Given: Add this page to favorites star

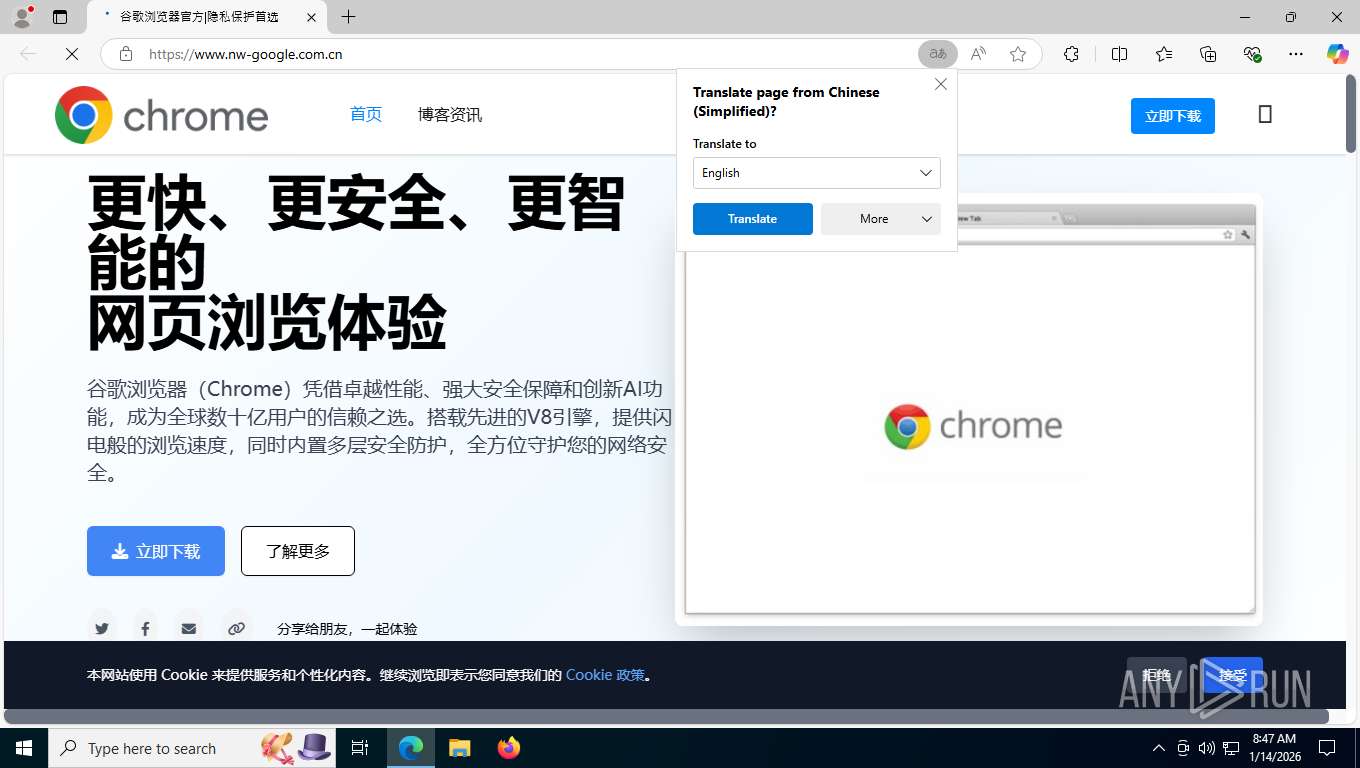Looking at the screenshot, I should pyautogui.click(x=1018, y=54).
